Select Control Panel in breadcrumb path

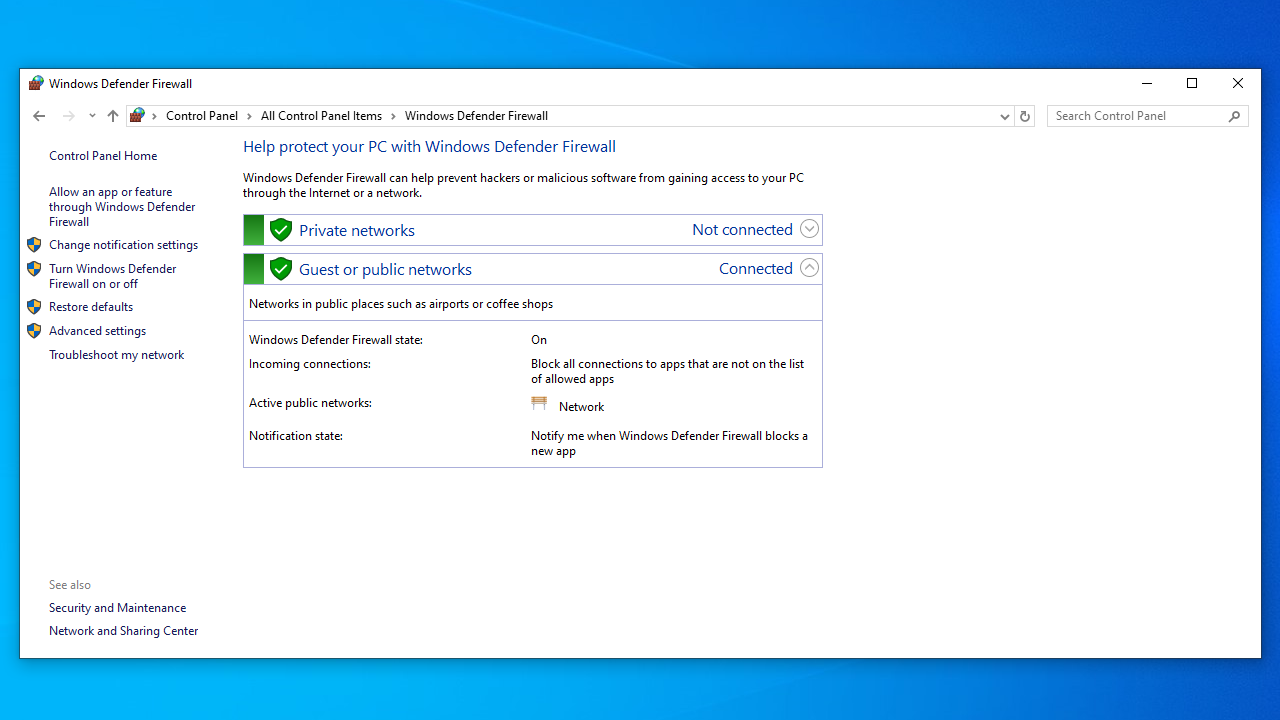[202, 116]
